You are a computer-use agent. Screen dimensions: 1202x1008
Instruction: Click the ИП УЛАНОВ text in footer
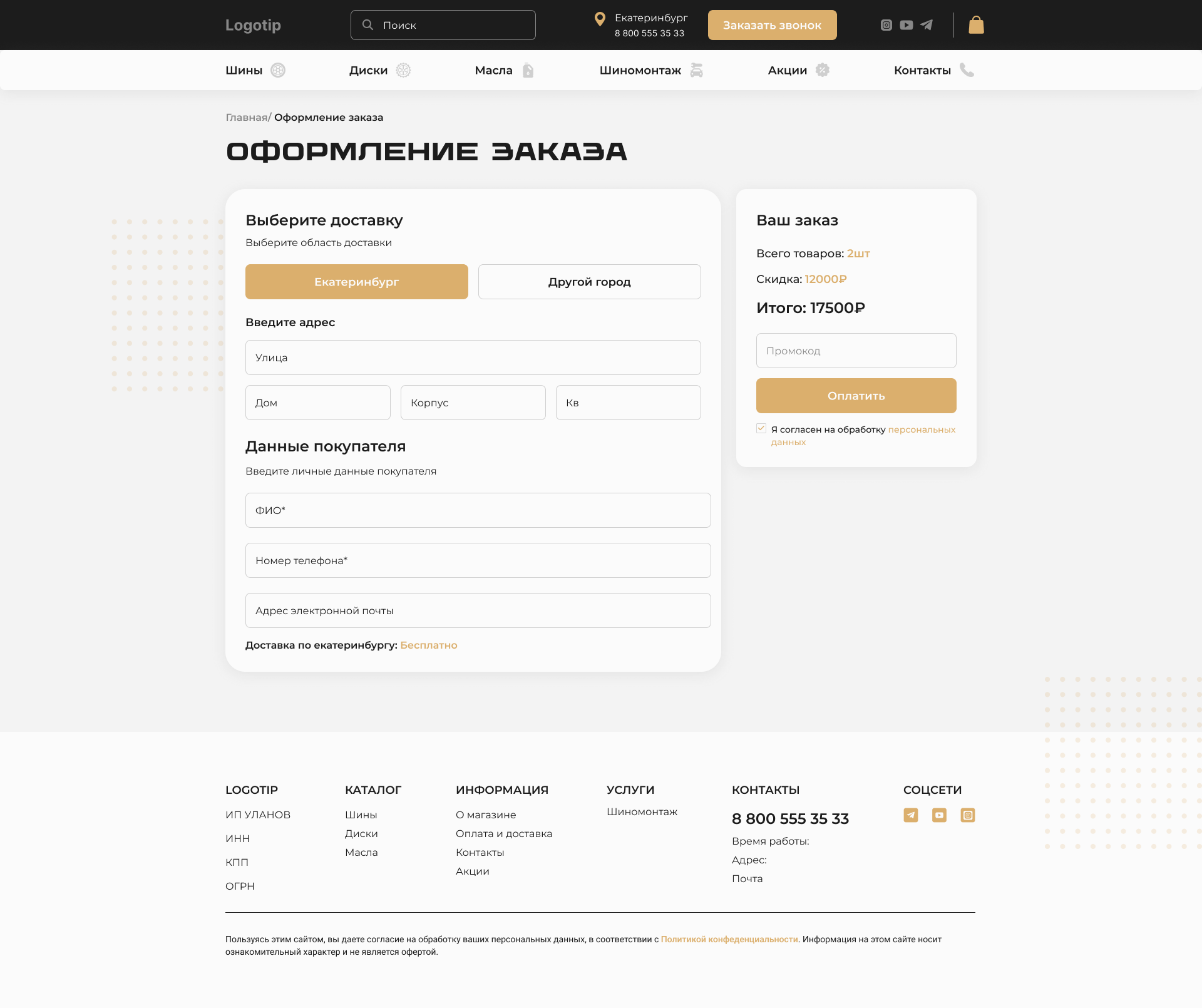(x=258, y=815)
